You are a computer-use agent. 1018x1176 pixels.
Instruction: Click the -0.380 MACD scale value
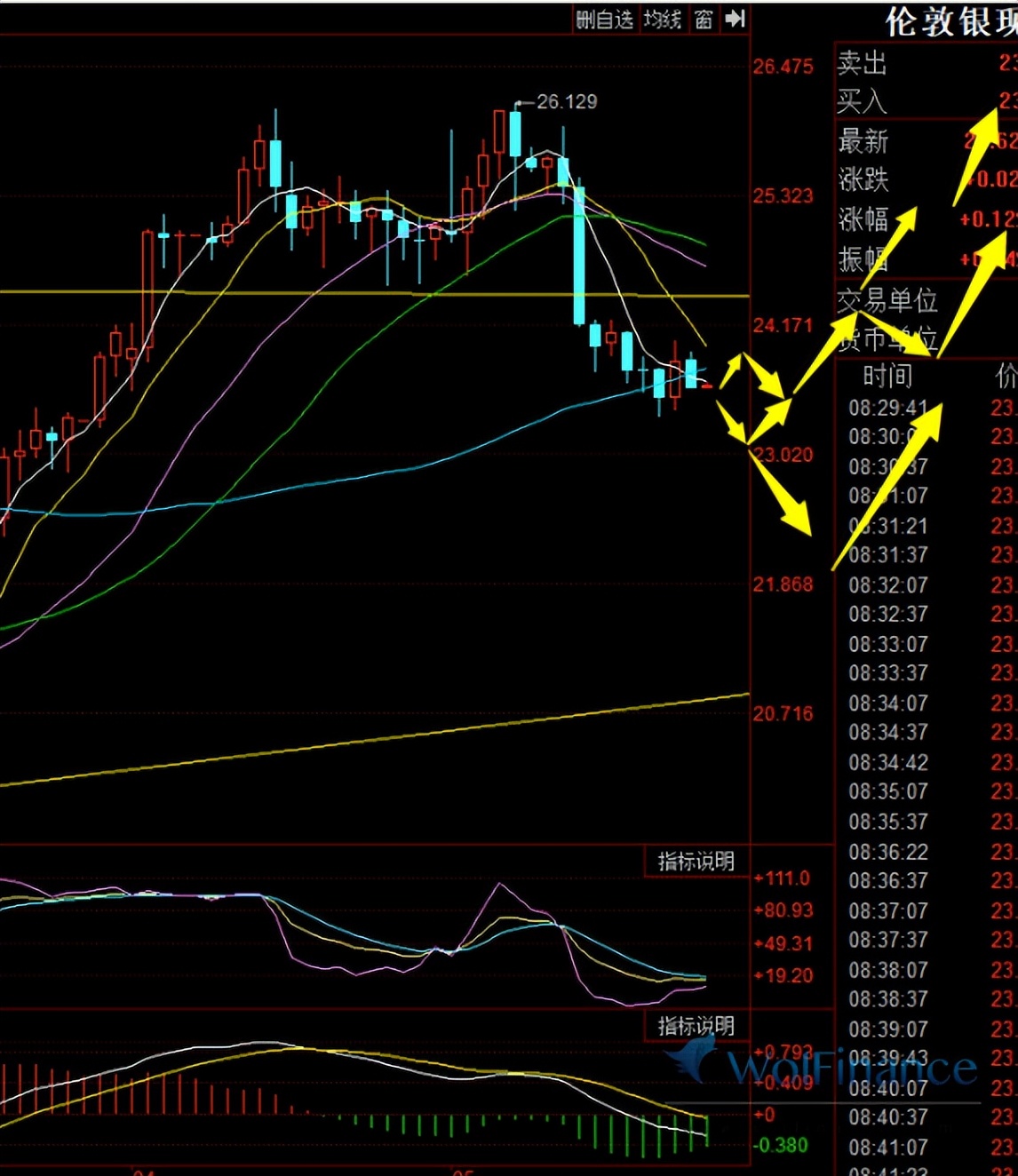[781, 1145]
